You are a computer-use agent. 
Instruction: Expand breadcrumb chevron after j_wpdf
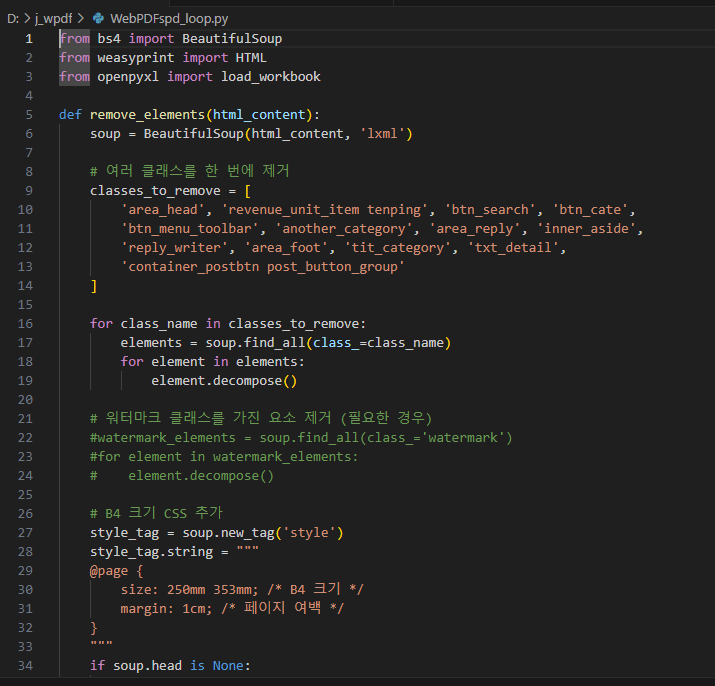pyautogui.click(x=81, y=18)
